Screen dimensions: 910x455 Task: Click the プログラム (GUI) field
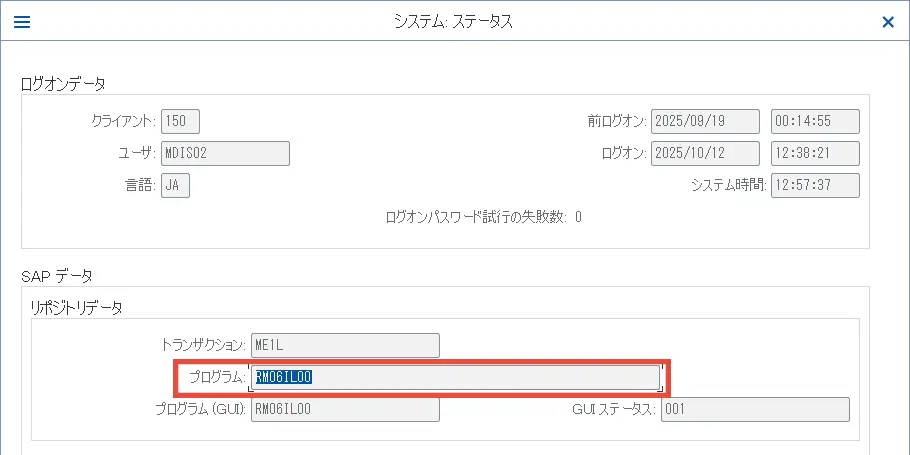click(x=345, y=409)
